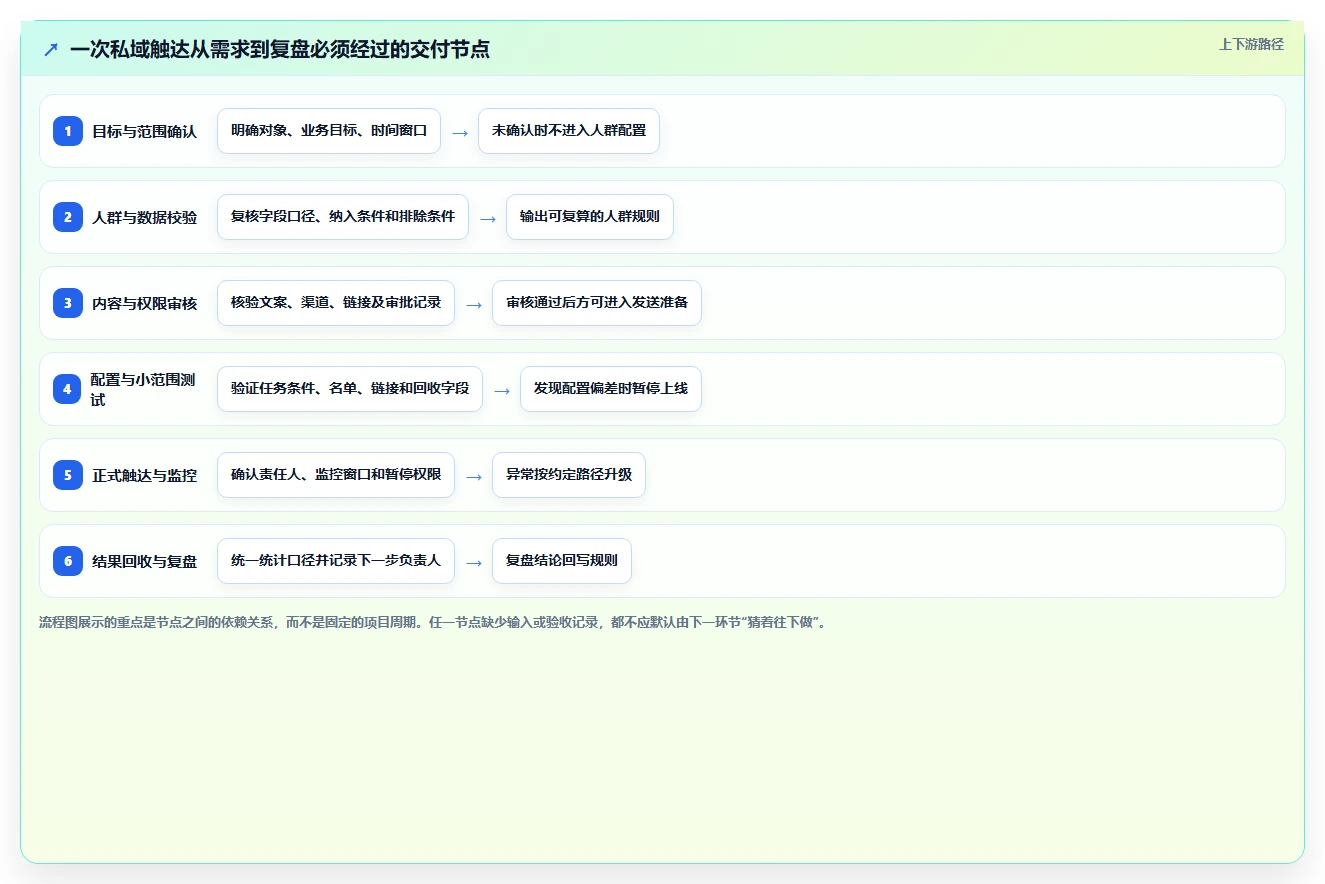This screenshot has height=884, width=1325.
Task: Click the arrow before 审核通过后方可进入发送准备
Action: pyautogui.click(x=474, y=304)
